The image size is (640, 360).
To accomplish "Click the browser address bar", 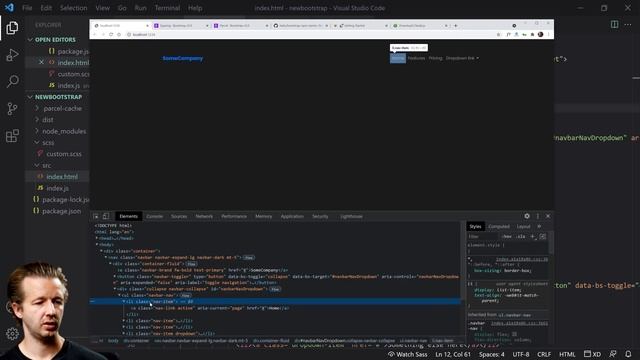I will tap(310, 35).
